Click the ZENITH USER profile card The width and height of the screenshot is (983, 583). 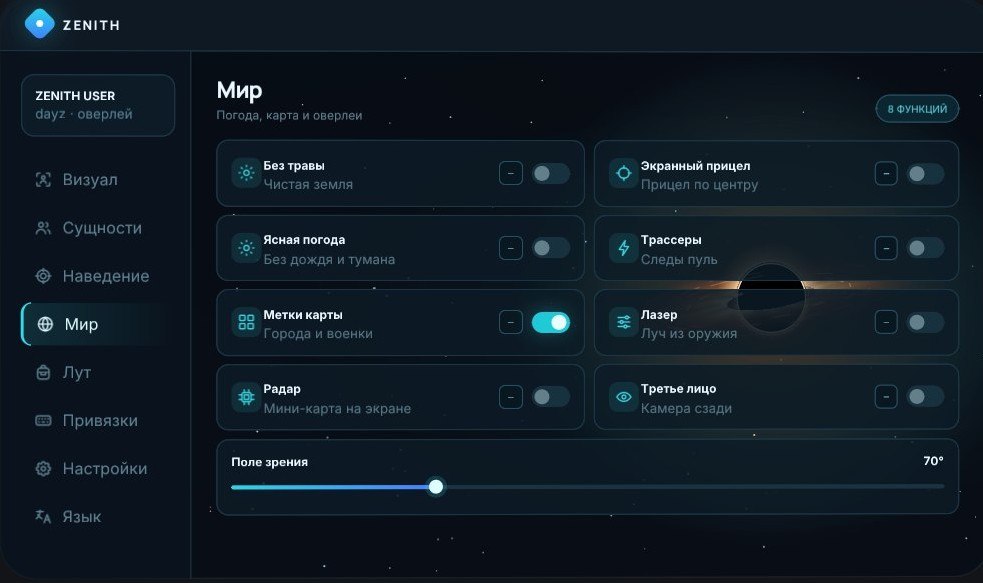tap(98, 105)
